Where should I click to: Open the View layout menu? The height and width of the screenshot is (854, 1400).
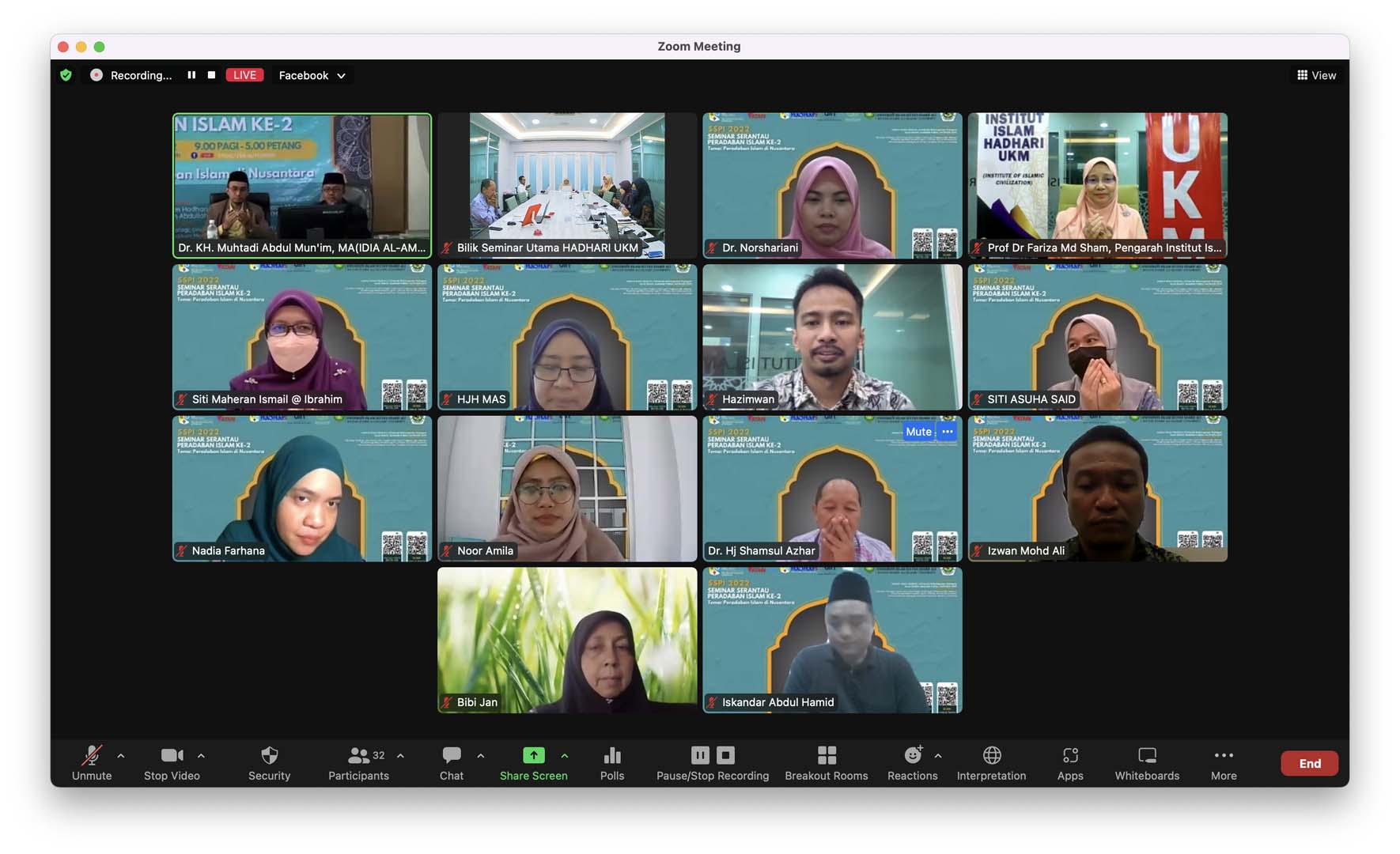[x=1316, y=75]
